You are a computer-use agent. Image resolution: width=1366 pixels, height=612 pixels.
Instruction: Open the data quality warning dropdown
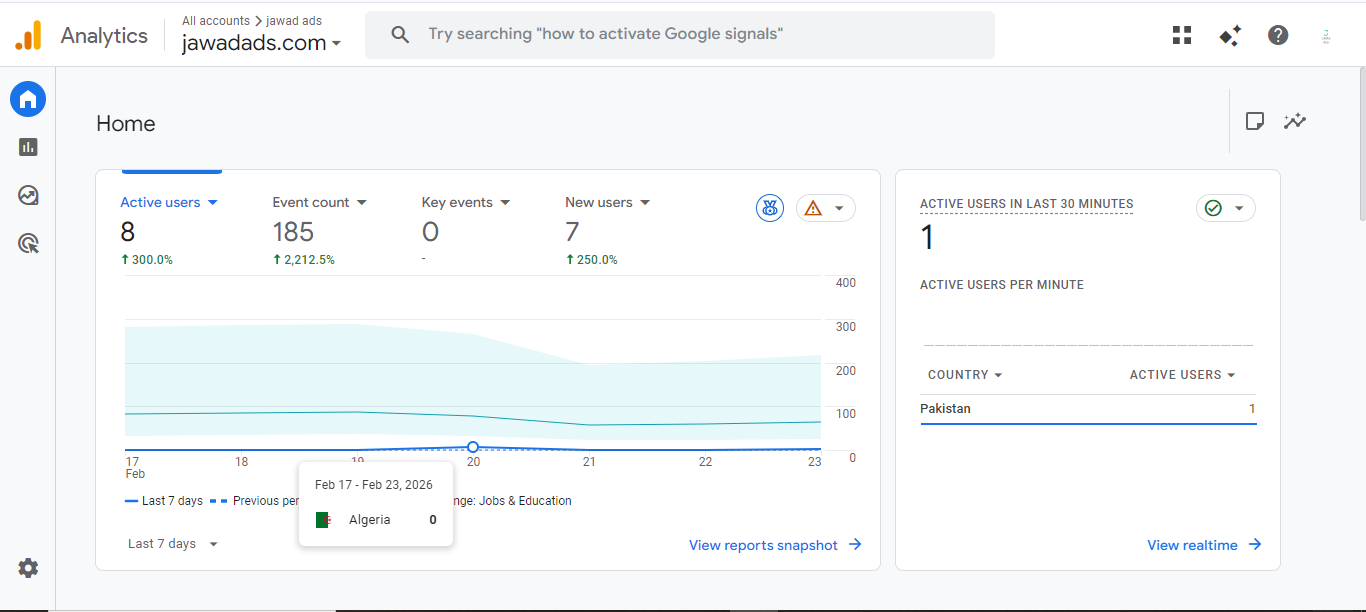(826, 208)
